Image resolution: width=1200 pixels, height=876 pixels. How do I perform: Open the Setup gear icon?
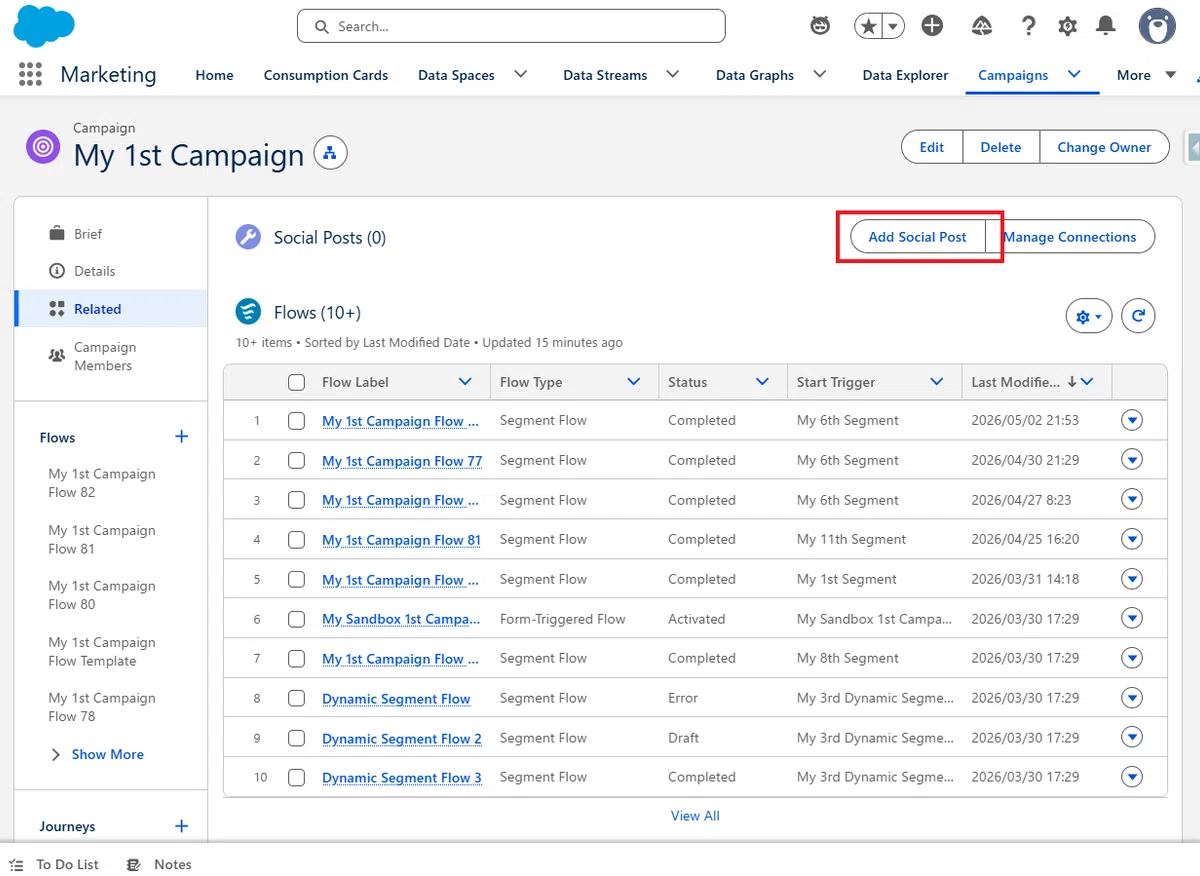click(1068, 26)
